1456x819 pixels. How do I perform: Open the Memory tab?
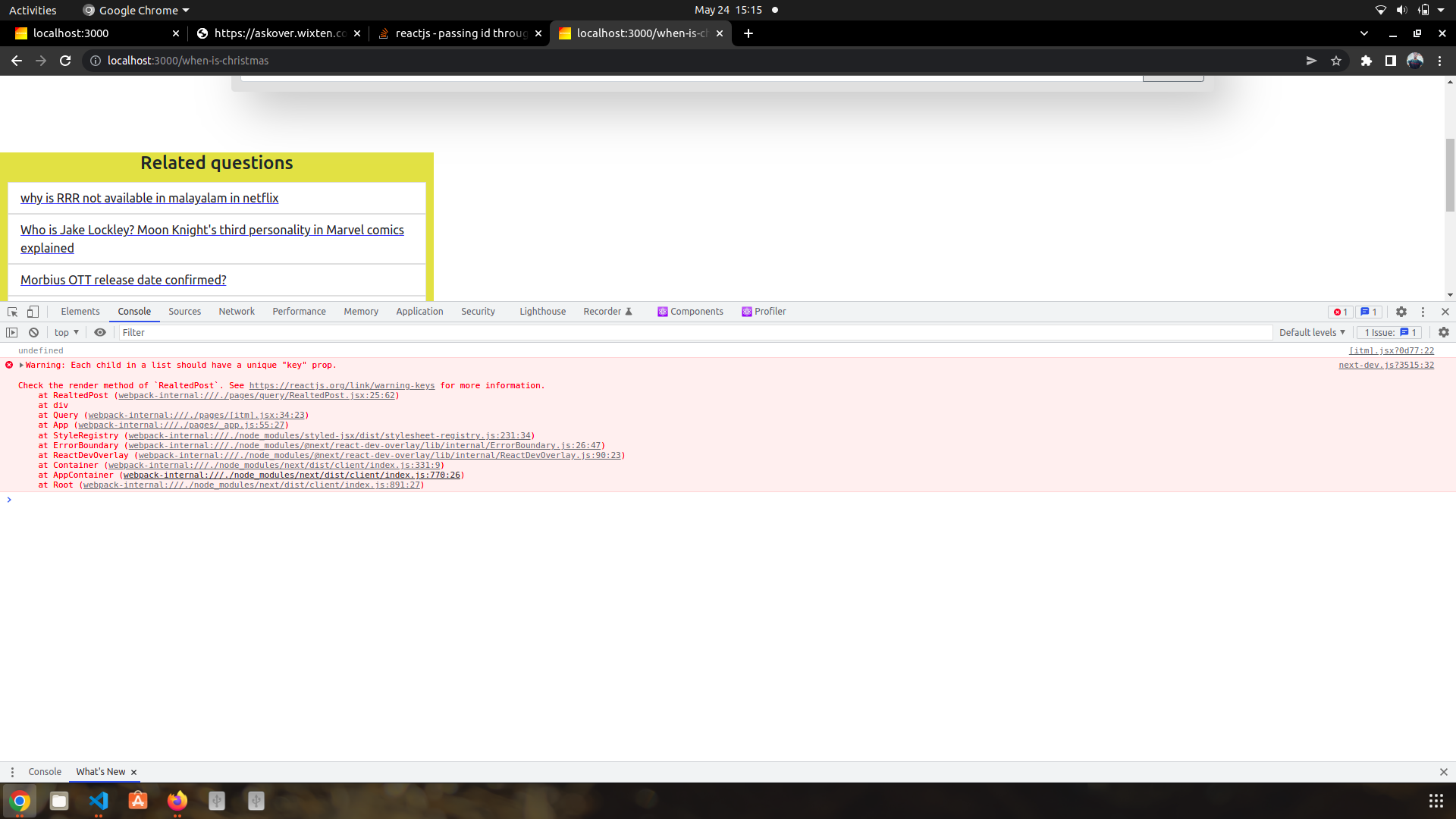pos(361,312)
